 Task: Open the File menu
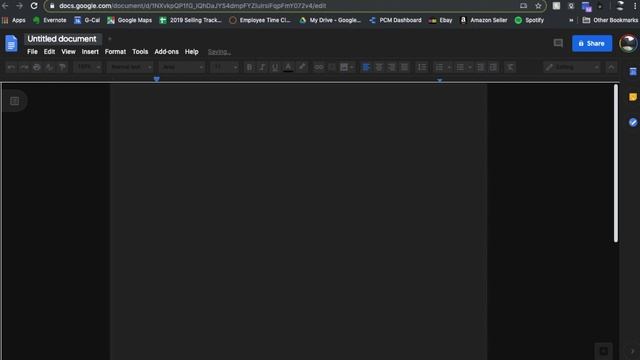click(32, 52)
